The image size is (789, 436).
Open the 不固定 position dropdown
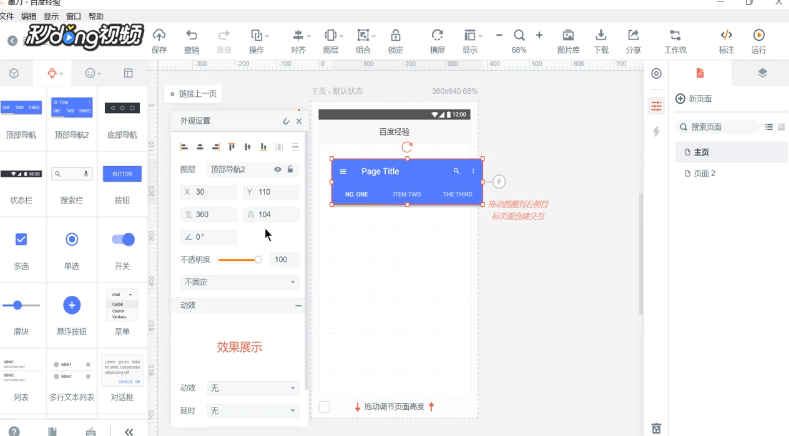pyautogui.click(x=239, y=282)
